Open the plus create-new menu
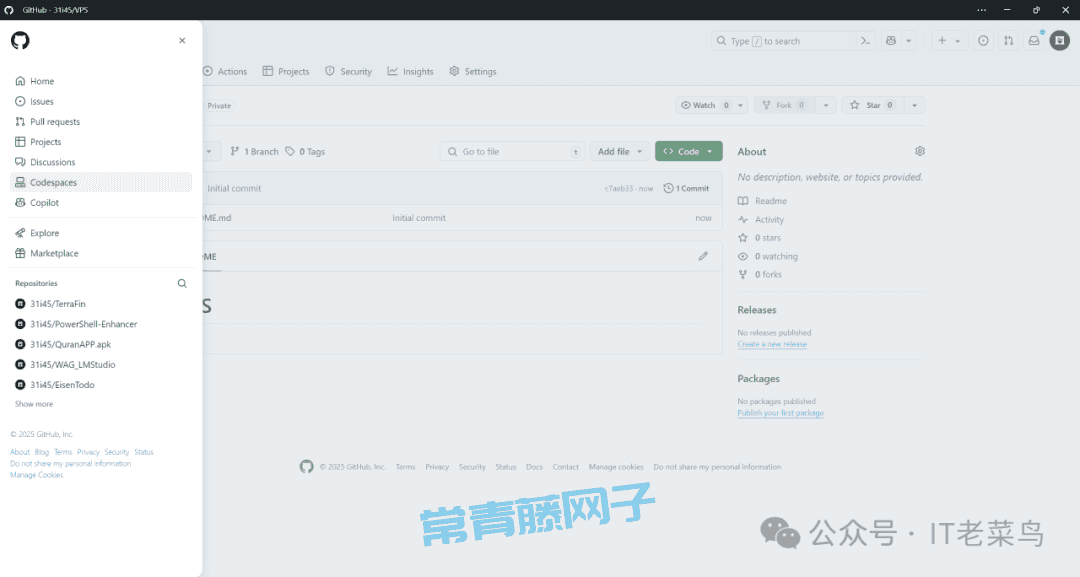This screenshot has height=577, width=1080. tap(949, 41)
